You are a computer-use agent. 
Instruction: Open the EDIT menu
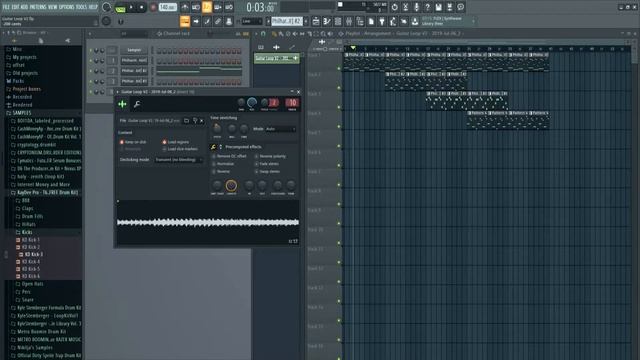[x=16, y=7]
